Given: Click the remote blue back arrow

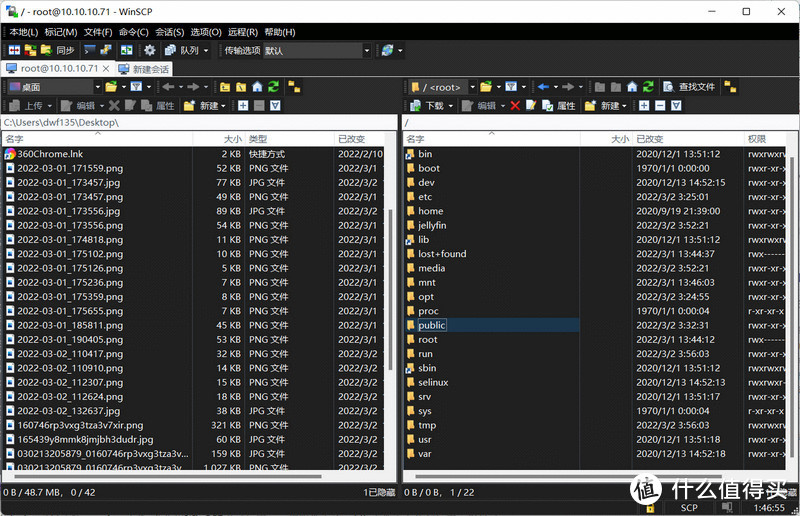Looking at the screenshot, I should [x=543, y=87].
